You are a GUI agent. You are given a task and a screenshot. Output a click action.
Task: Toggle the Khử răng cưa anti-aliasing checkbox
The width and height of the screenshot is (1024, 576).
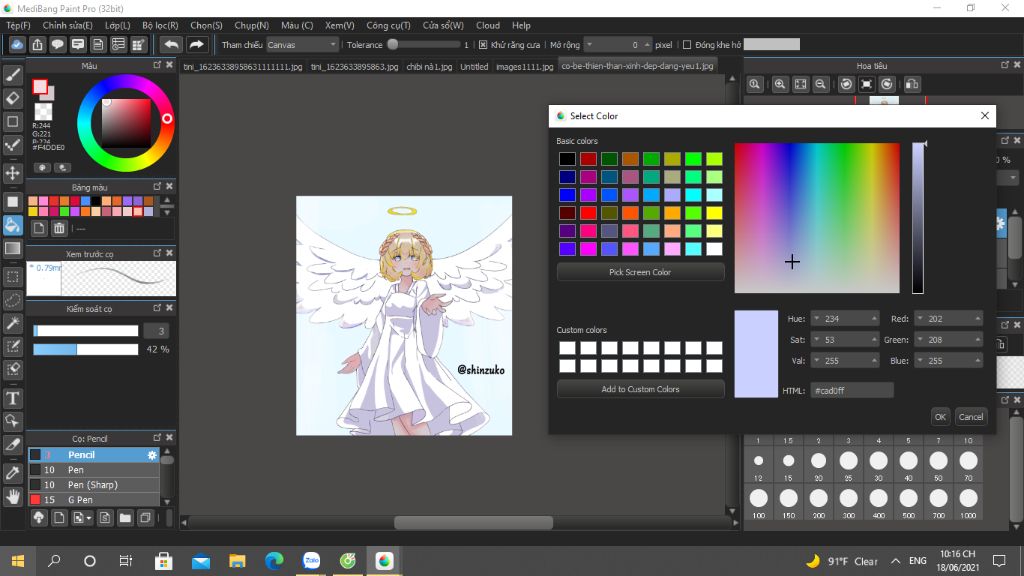click(483, 44)
